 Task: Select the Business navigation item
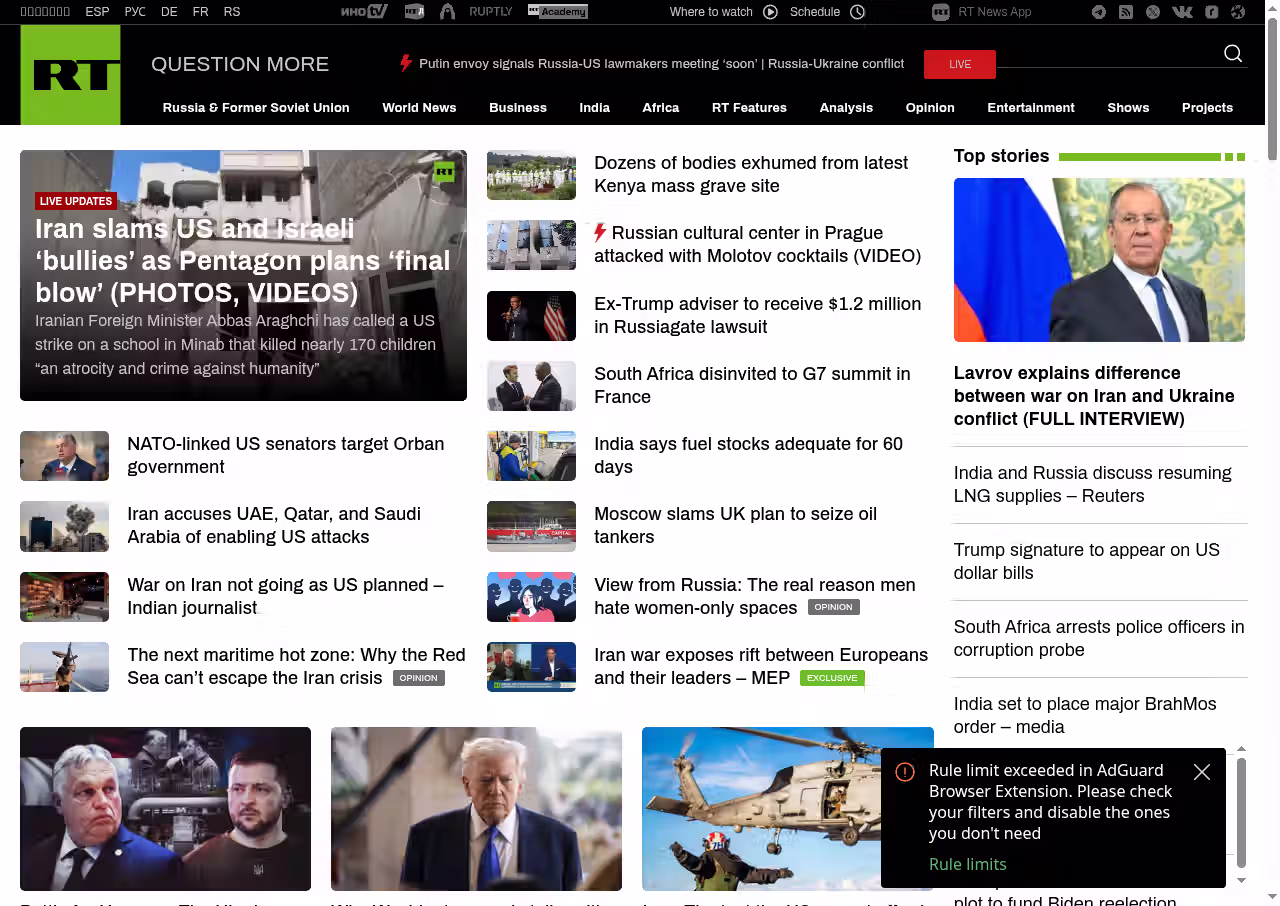coord(518,108)
